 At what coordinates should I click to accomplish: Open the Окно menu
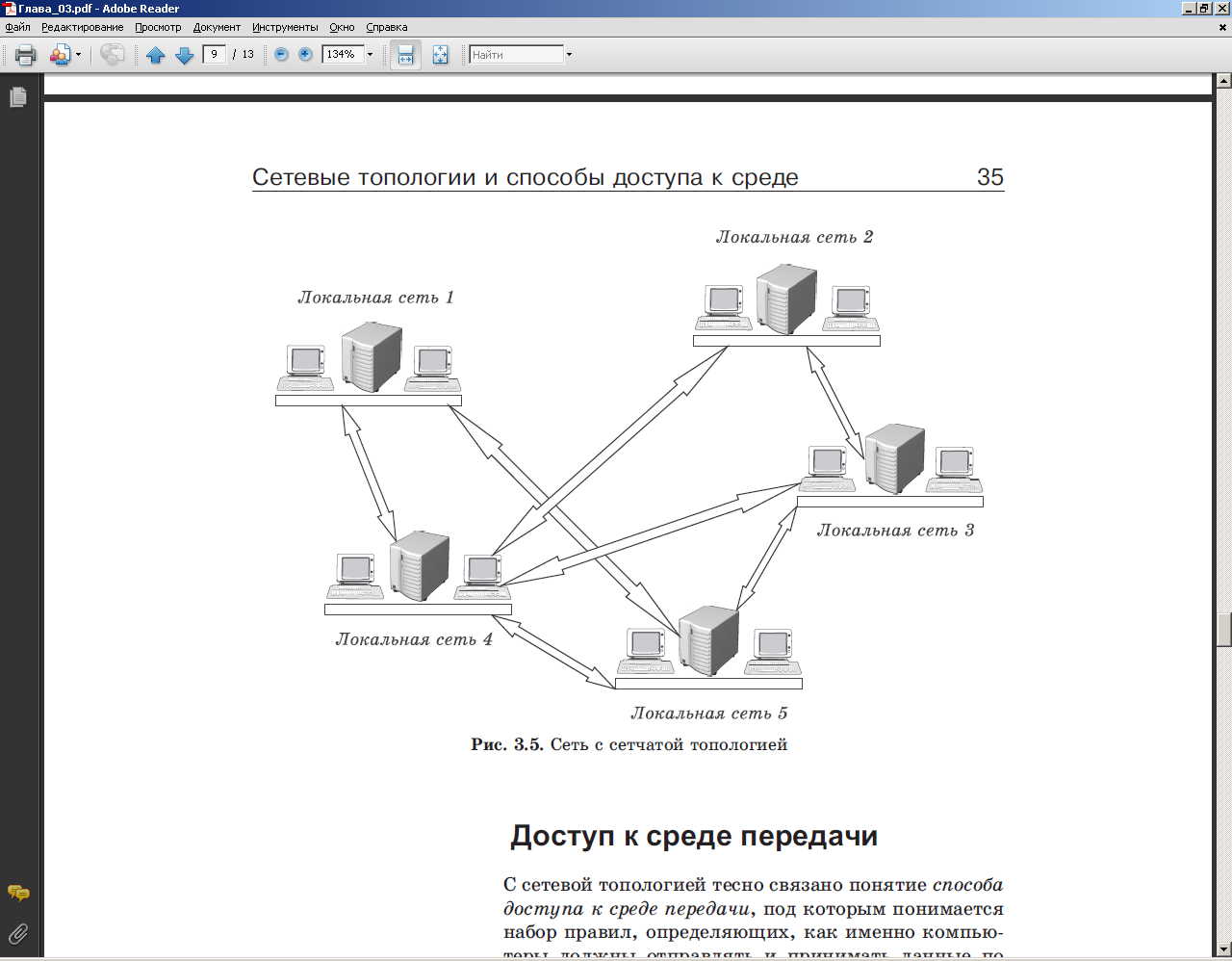[342, 27]
